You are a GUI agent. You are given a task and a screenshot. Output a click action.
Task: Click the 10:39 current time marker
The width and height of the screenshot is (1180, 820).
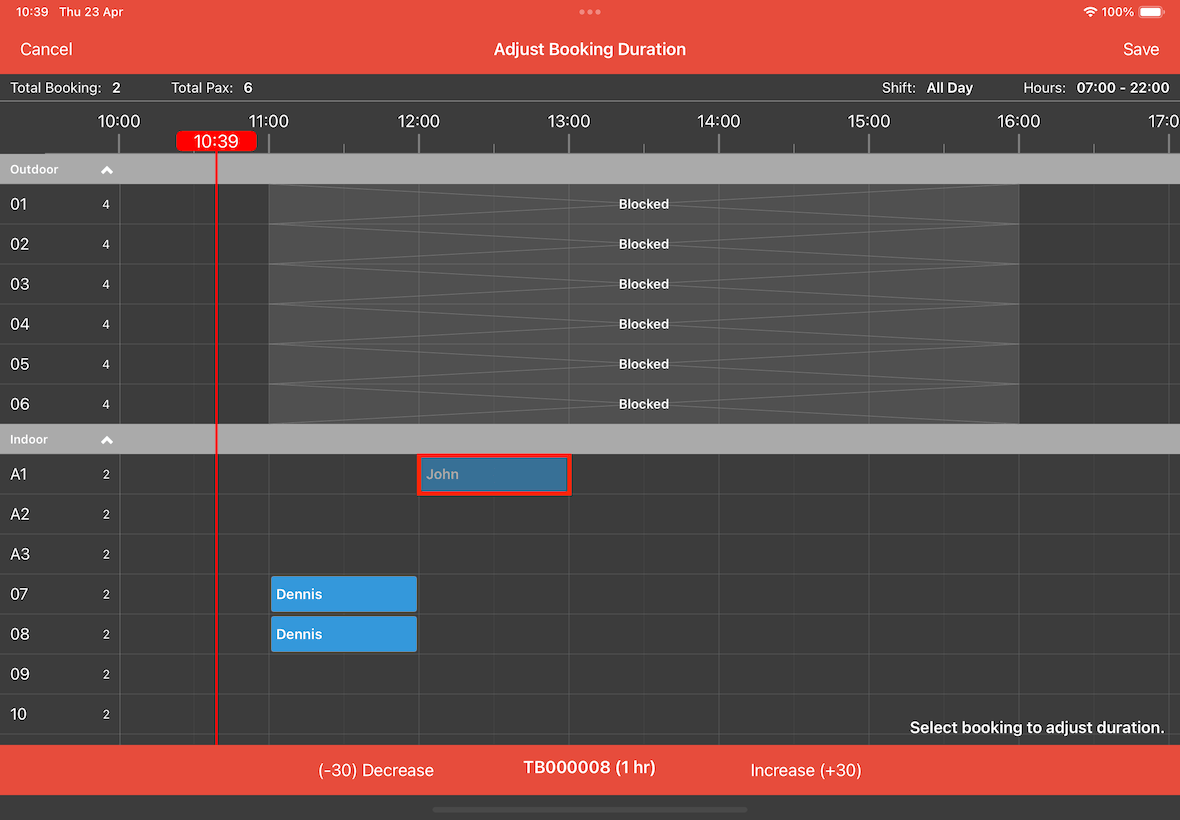click(216, 141)
